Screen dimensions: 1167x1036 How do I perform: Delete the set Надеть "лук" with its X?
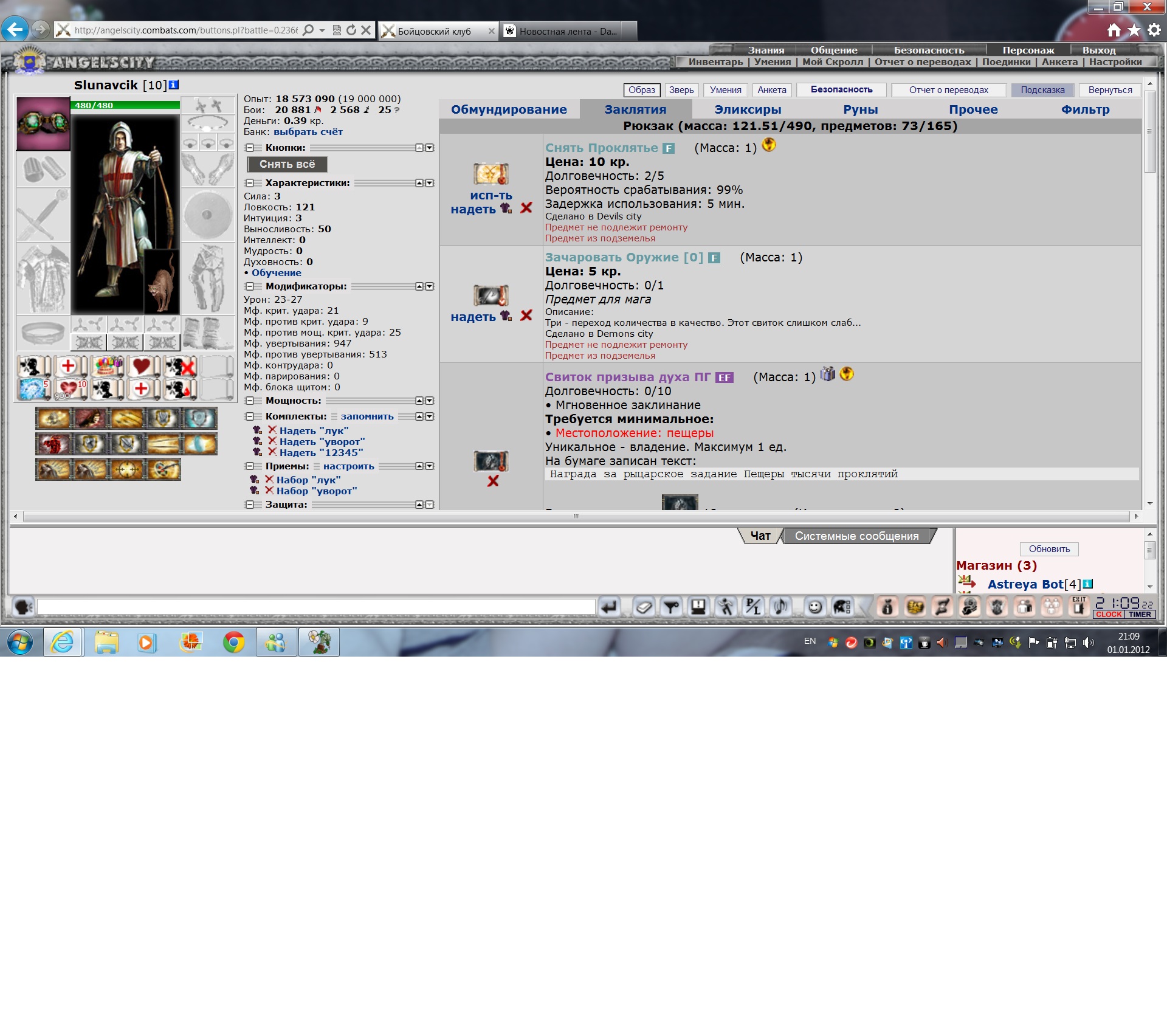[x=272, y=430]
